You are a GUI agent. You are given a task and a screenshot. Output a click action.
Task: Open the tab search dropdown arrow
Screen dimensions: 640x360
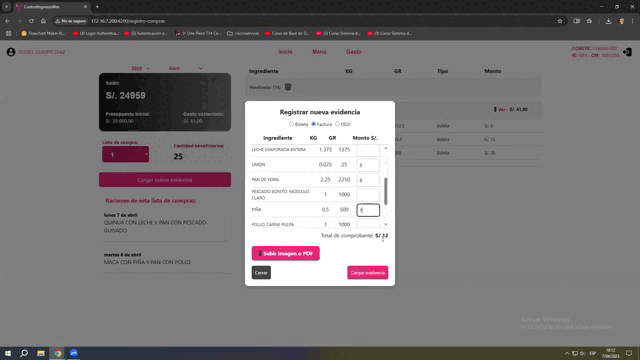point(7,7)
